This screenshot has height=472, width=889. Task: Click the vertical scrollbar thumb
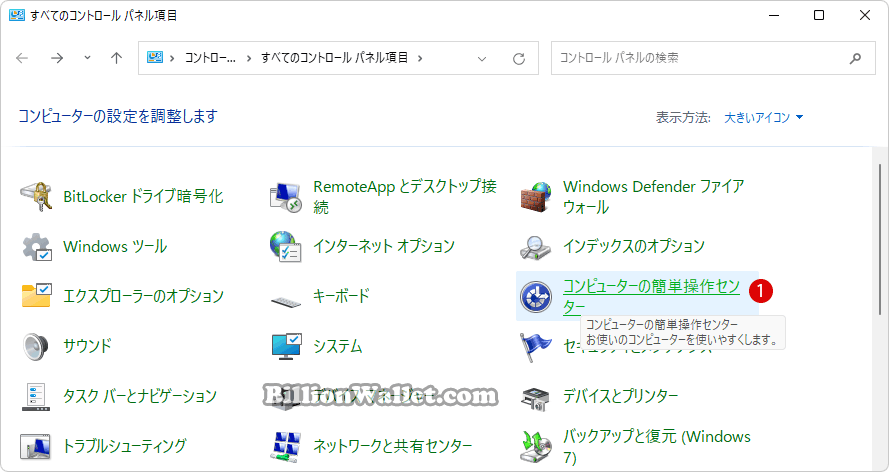[880, 238]
